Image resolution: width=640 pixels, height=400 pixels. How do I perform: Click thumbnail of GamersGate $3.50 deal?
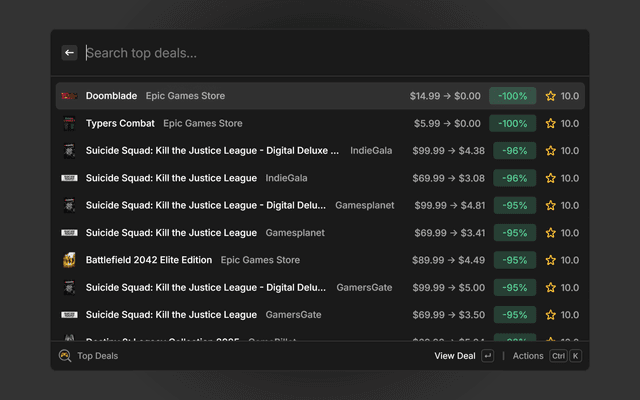click(69, 315)
